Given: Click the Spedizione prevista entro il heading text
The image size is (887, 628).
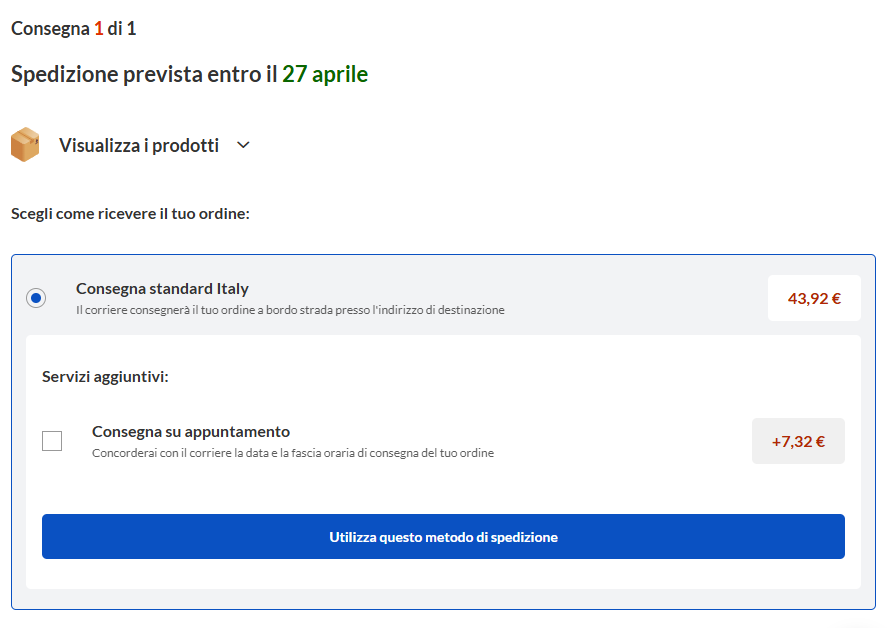Looking at the screenshot, I should click(144, 74).
